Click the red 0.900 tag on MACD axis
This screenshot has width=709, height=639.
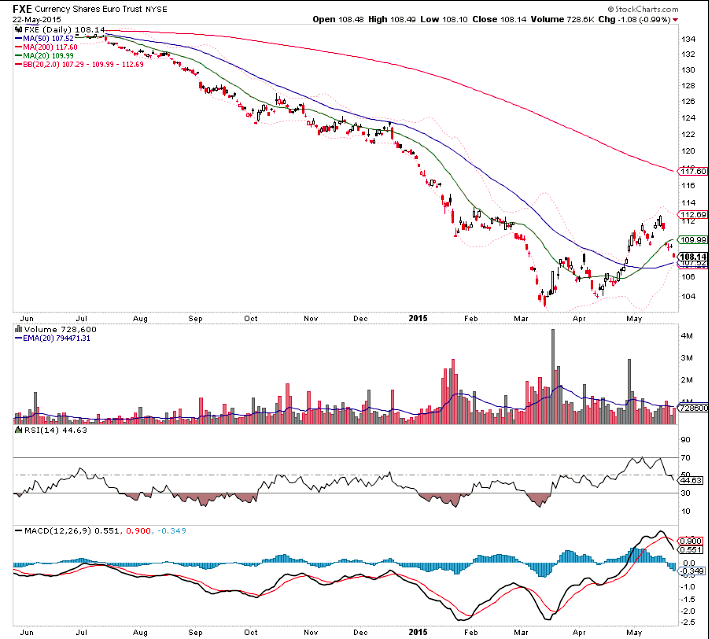pyautogui.click(x=690, y=541)
